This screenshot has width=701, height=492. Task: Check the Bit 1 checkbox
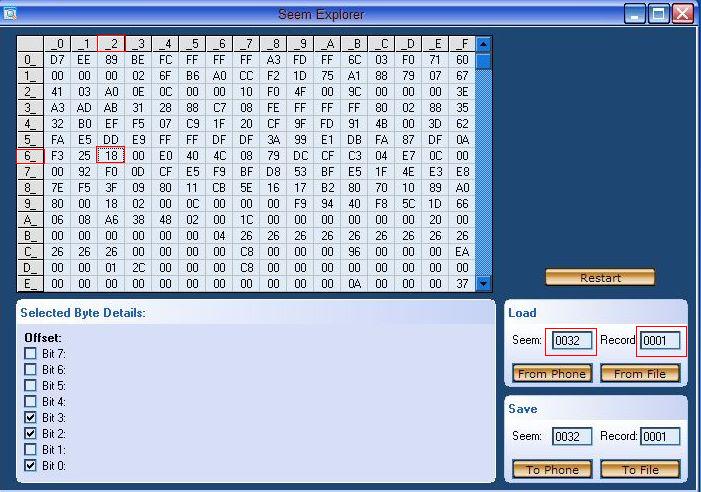tap(30, 449)
